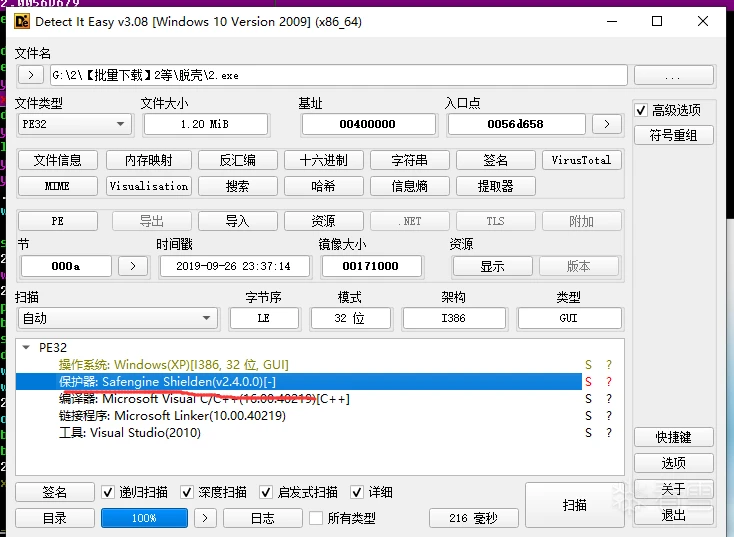Toggle the 启发式扫描 checkbox

pos(266,492)
